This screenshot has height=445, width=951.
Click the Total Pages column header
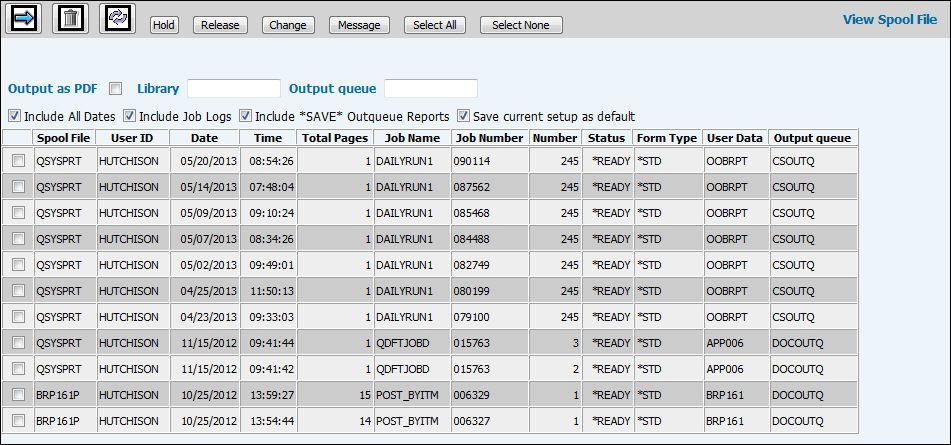pyautogui.click(x=335, y=138)
